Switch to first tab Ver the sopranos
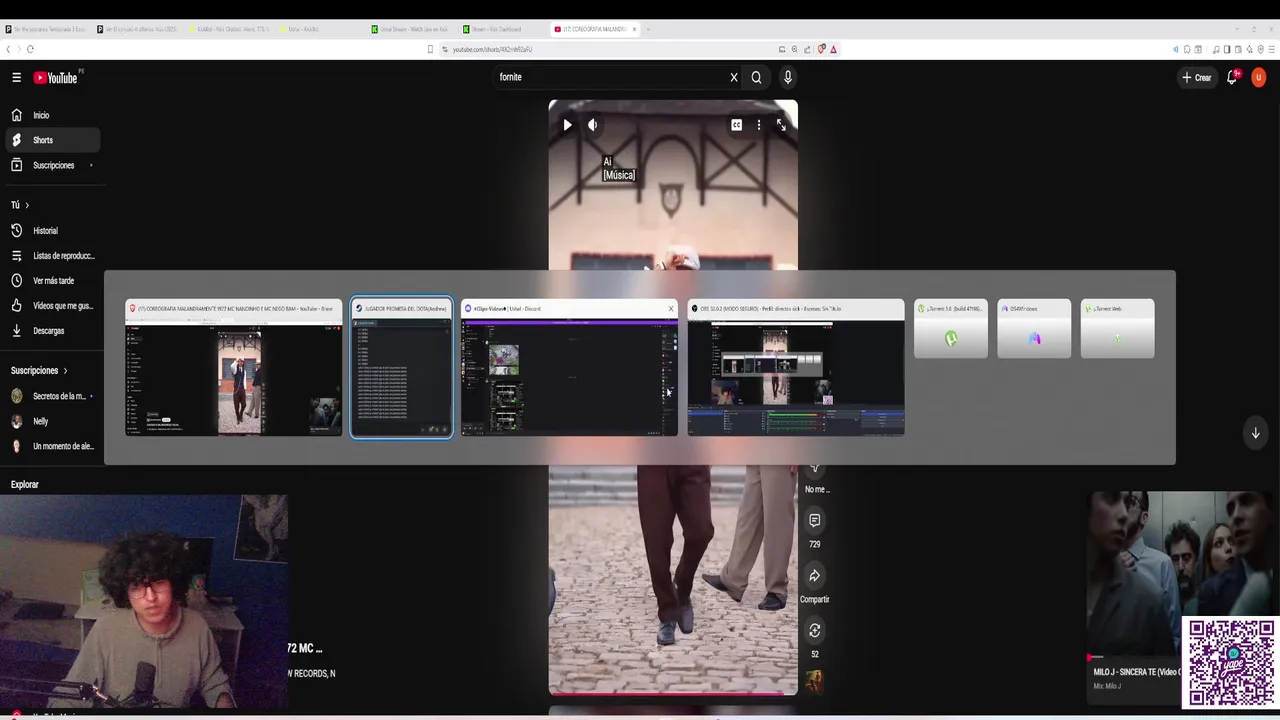The image size is (1280, 720). (45, 29)
